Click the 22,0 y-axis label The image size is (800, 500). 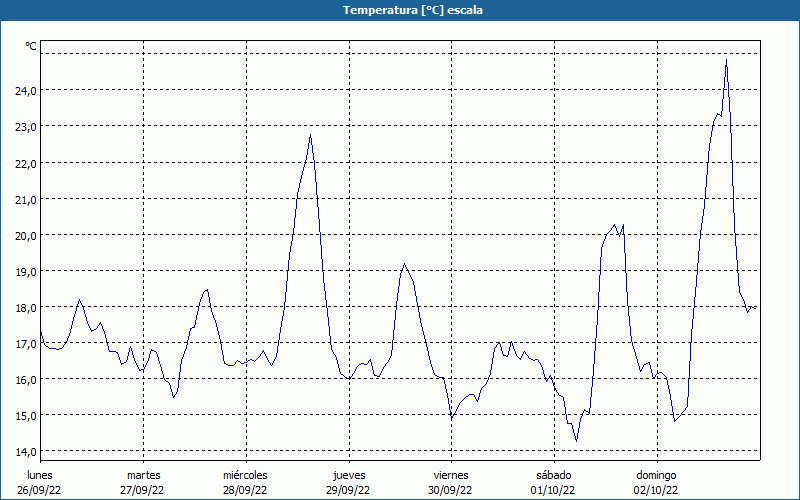tap(26, 164)
